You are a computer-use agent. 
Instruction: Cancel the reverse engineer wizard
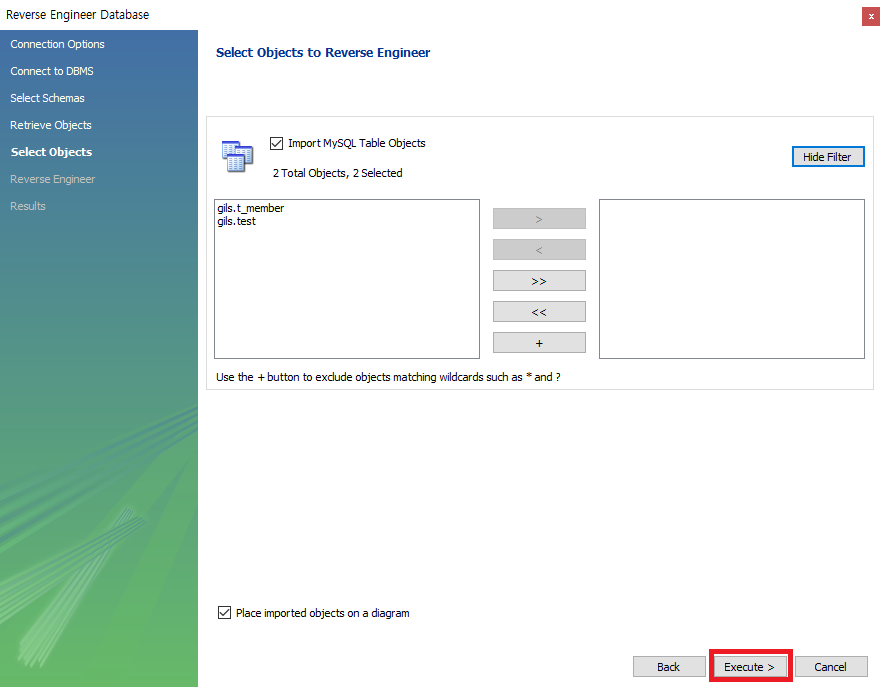click(x=831, y=667)
